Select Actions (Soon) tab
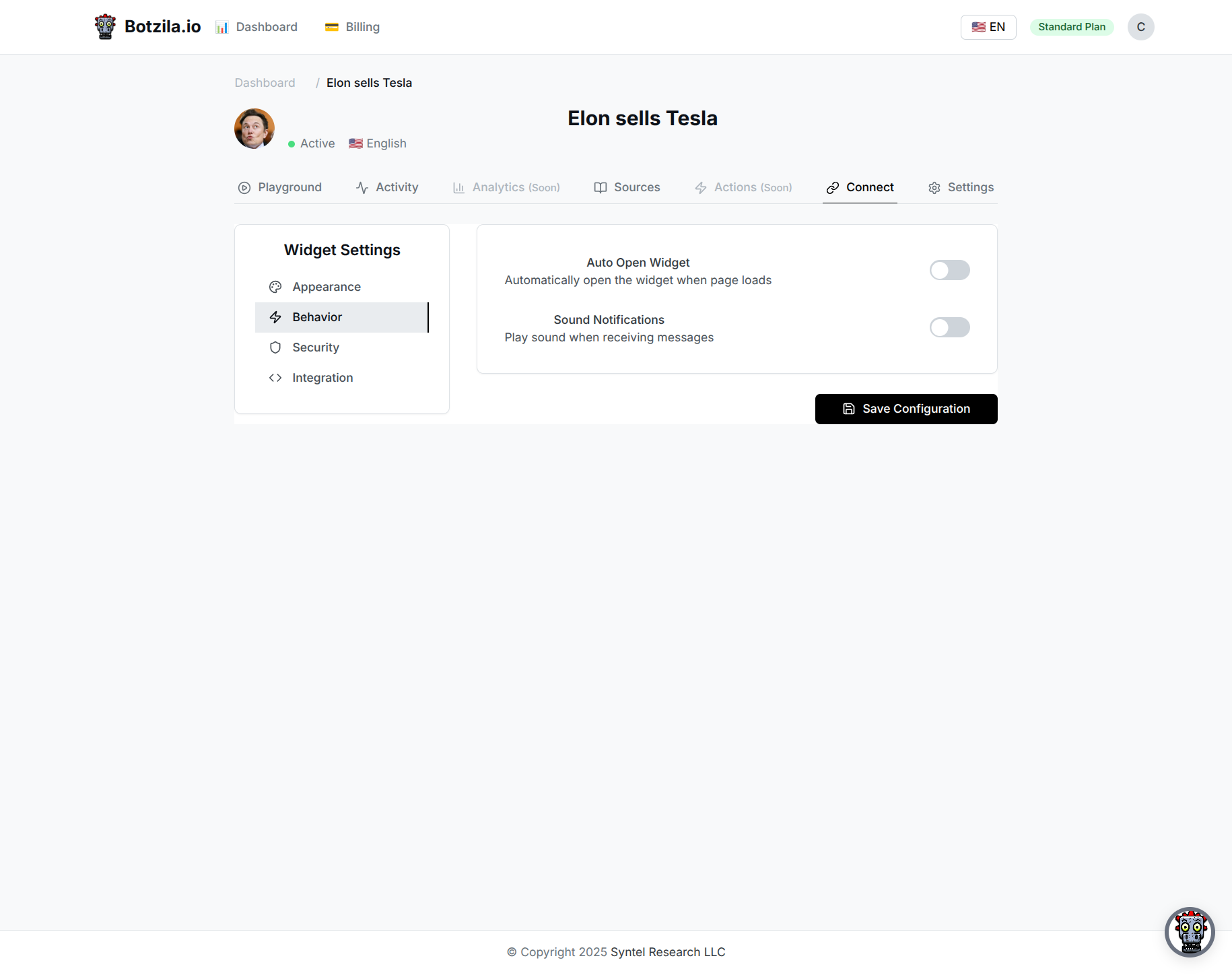Screen dimensions: 1232x975 (x=743, y=187)
